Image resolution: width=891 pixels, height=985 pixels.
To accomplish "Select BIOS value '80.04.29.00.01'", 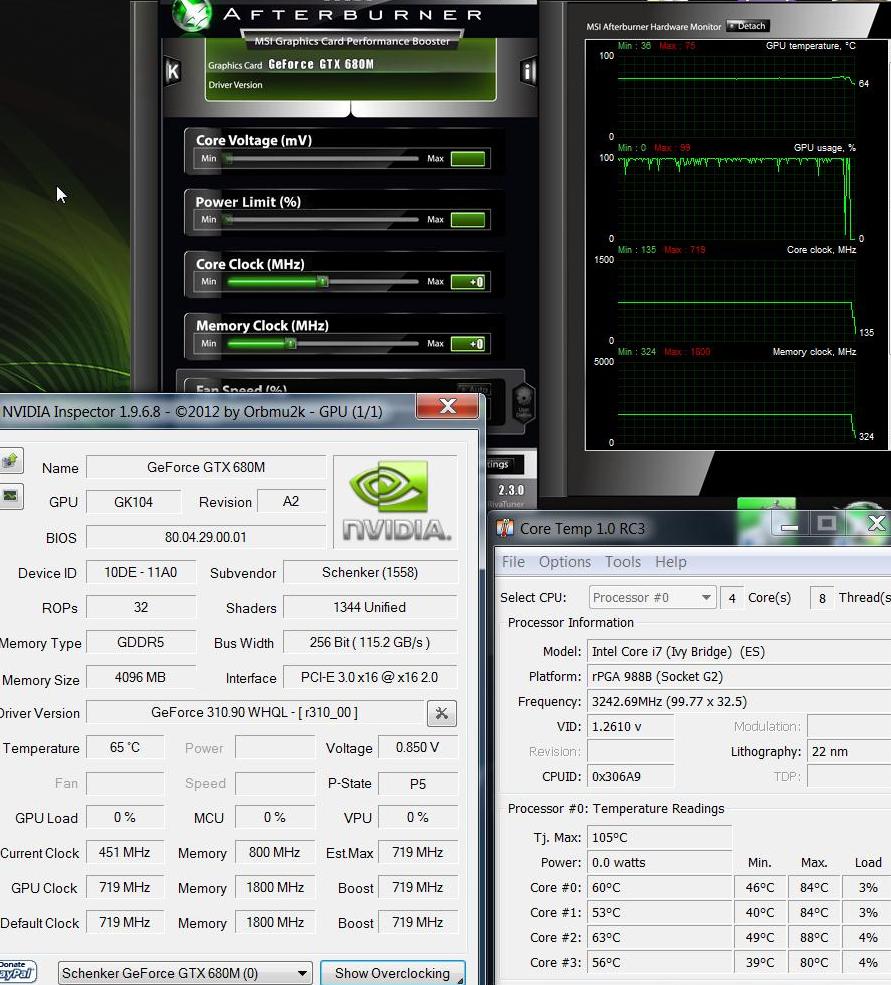I will (206, 537).
